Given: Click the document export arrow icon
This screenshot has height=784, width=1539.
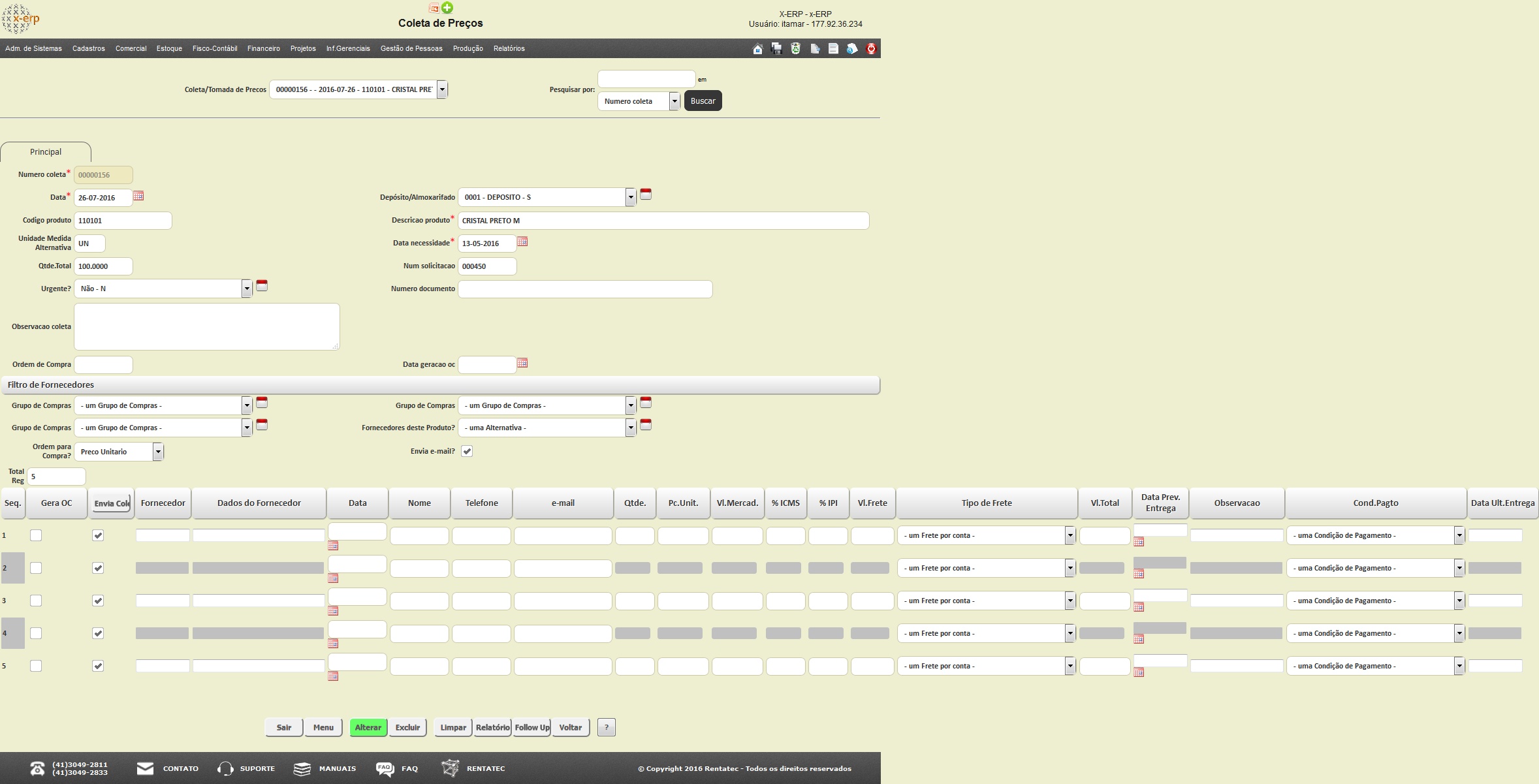Looking at the screenshot, I should pos(815,49).
